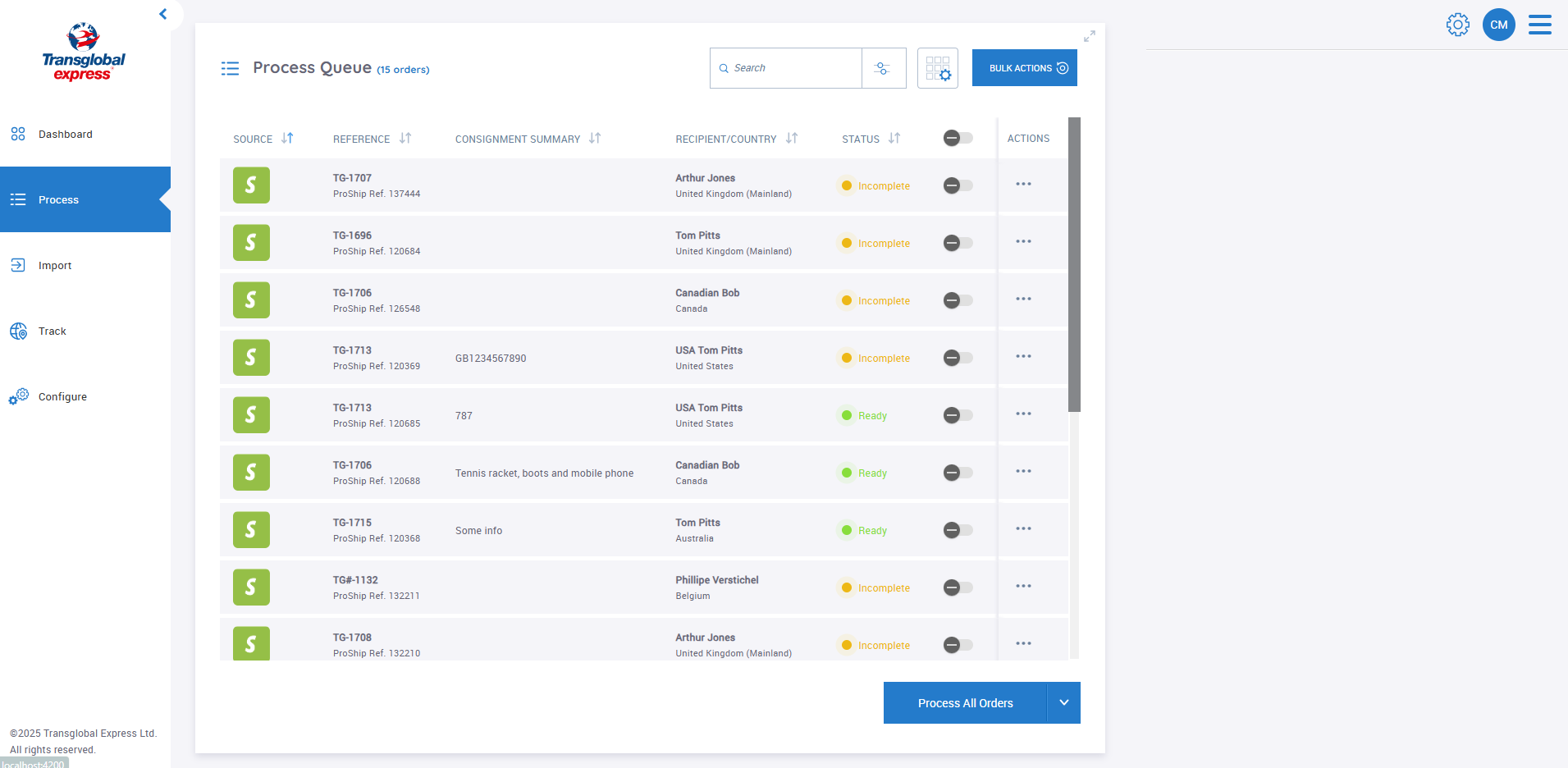The width and height of the screenshot is (1568, 768).
Task: Click the CM user avatar
Action: pos(1498,25)
